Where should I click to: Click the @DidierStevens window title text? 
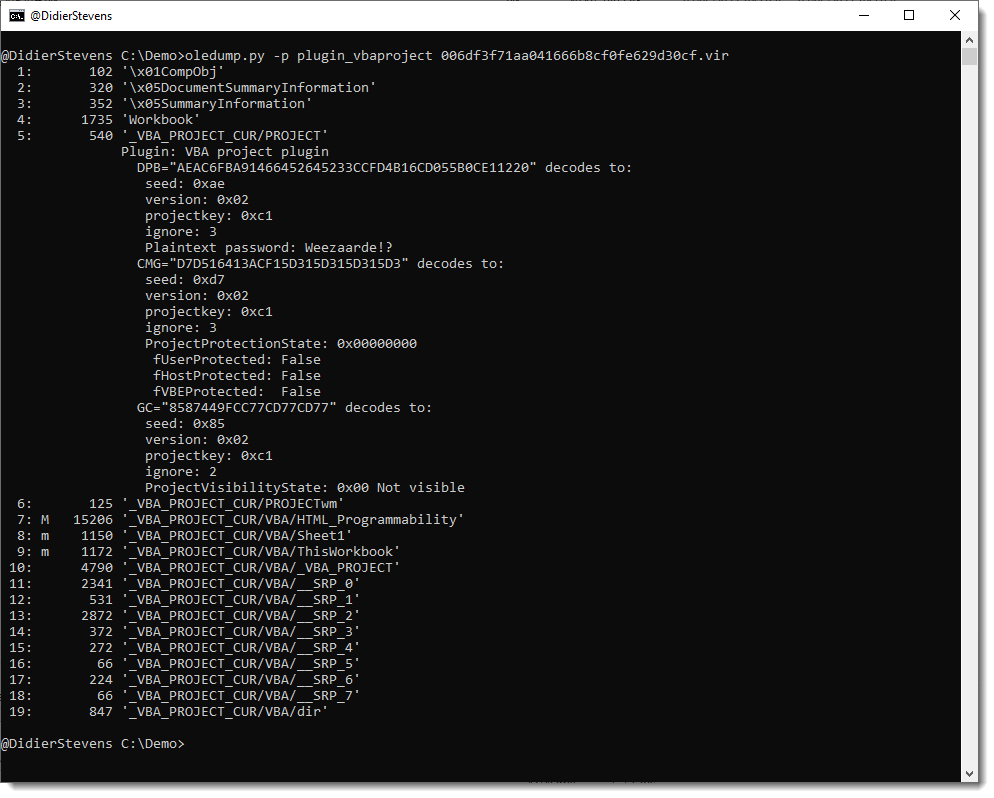(70, 16)
